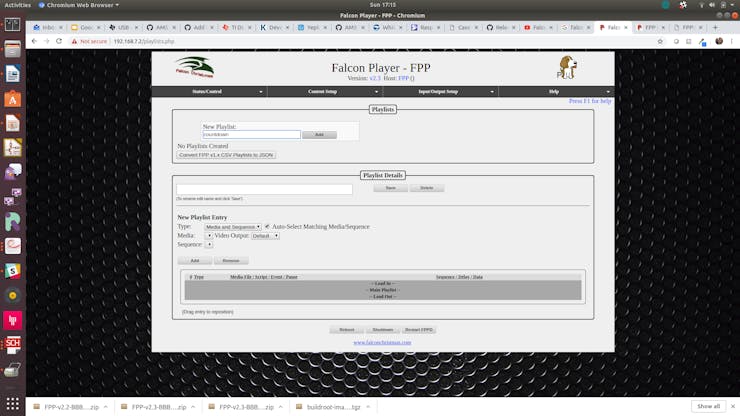
Task: Click the Restart FPPD button
Action: tap(419, 330)
